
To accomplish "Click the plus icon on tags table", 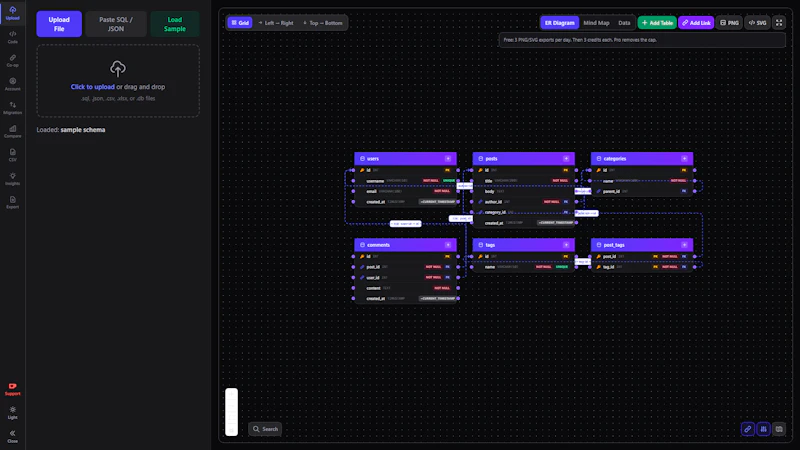I will coord(566,245).
